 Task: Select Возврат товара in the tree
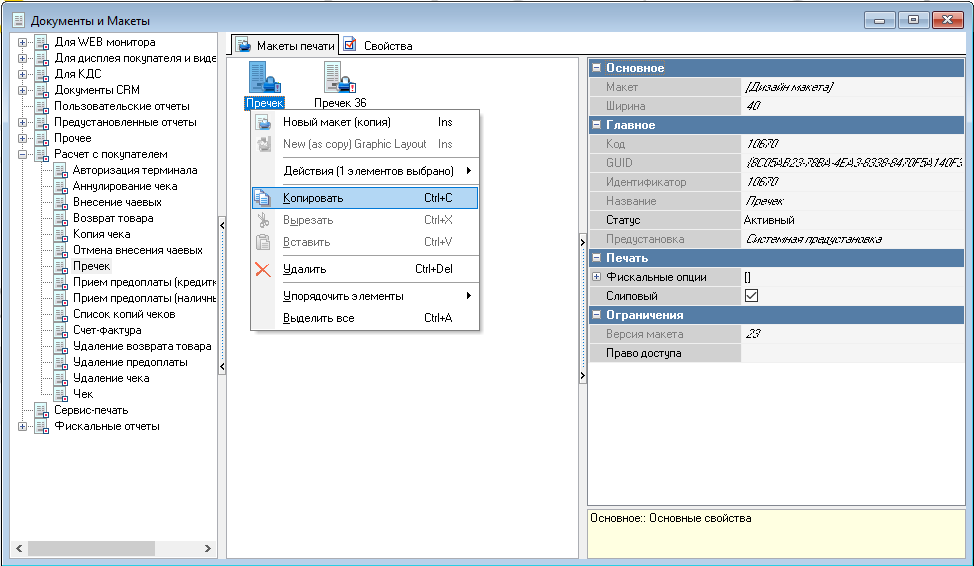(113, 218)
